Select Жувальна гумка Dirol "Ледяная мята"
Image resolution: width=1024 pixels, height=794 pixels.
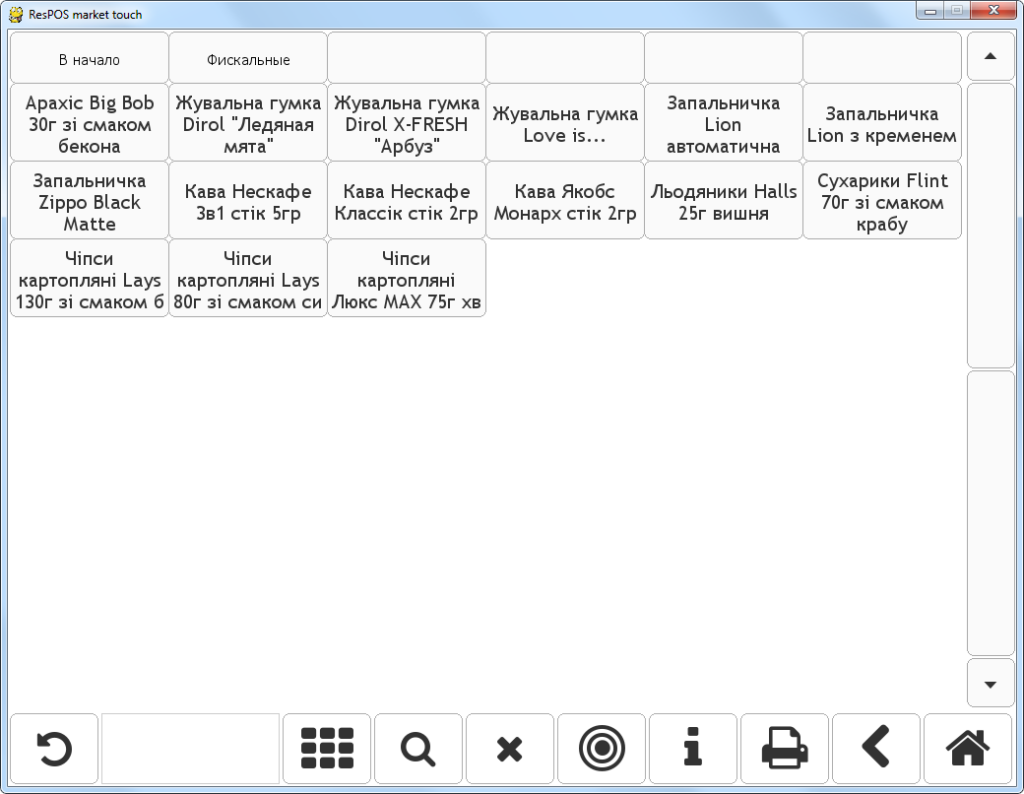tap(248, 123)
